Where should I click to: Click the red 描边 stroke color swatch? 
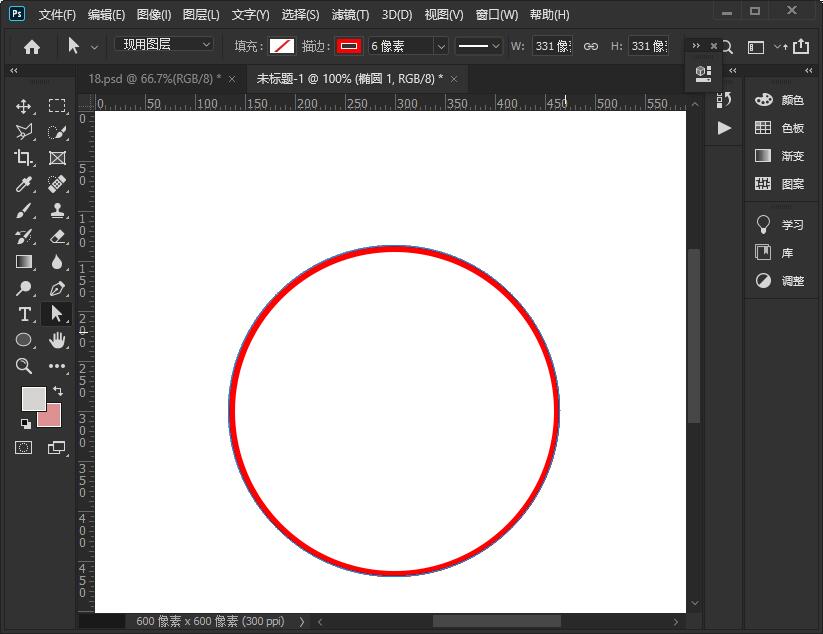pyautogui.click(x=351, y=46)
